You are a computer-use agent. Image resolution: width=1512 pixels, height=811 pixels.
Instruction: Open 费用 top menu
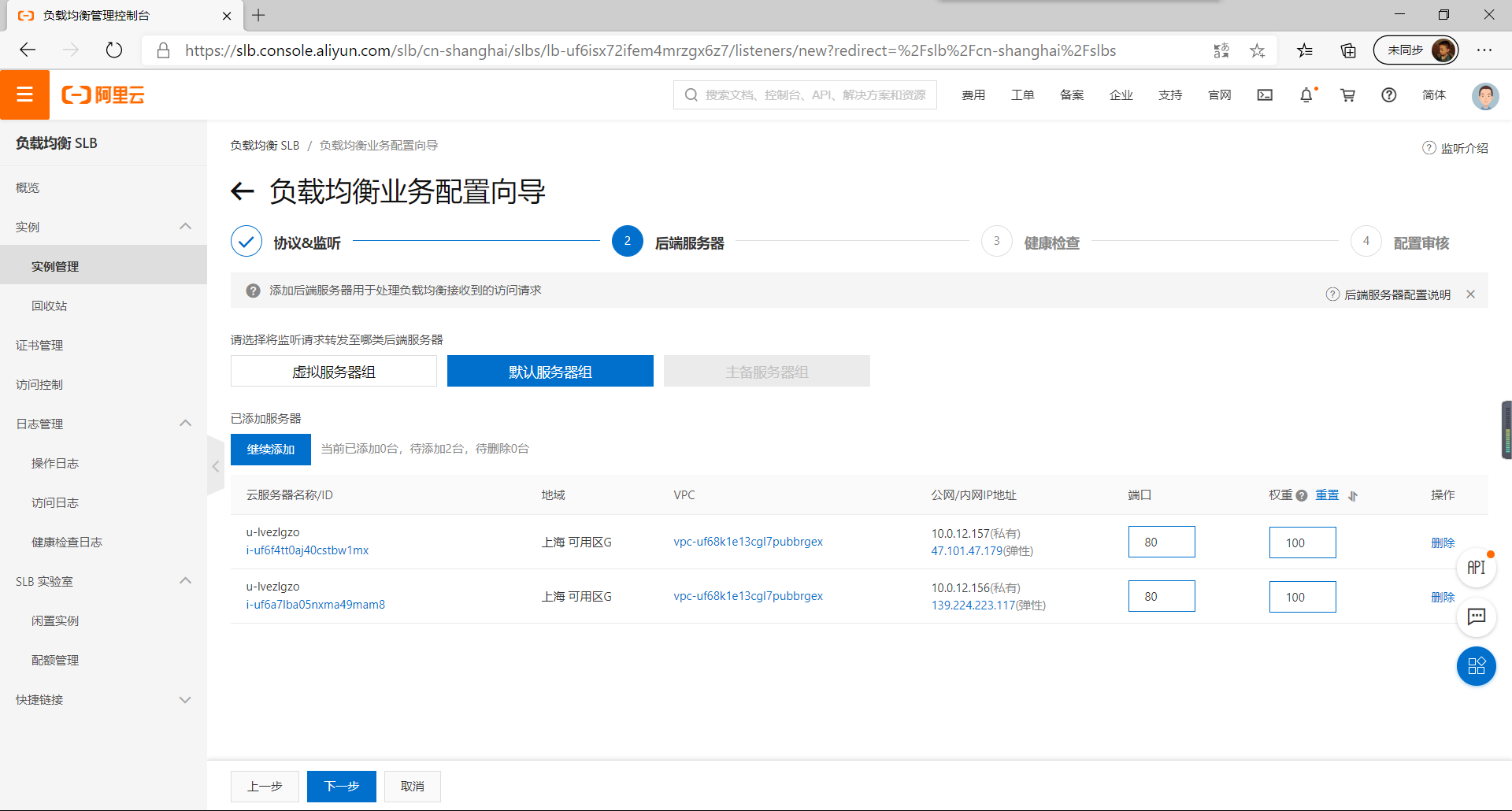973,94
